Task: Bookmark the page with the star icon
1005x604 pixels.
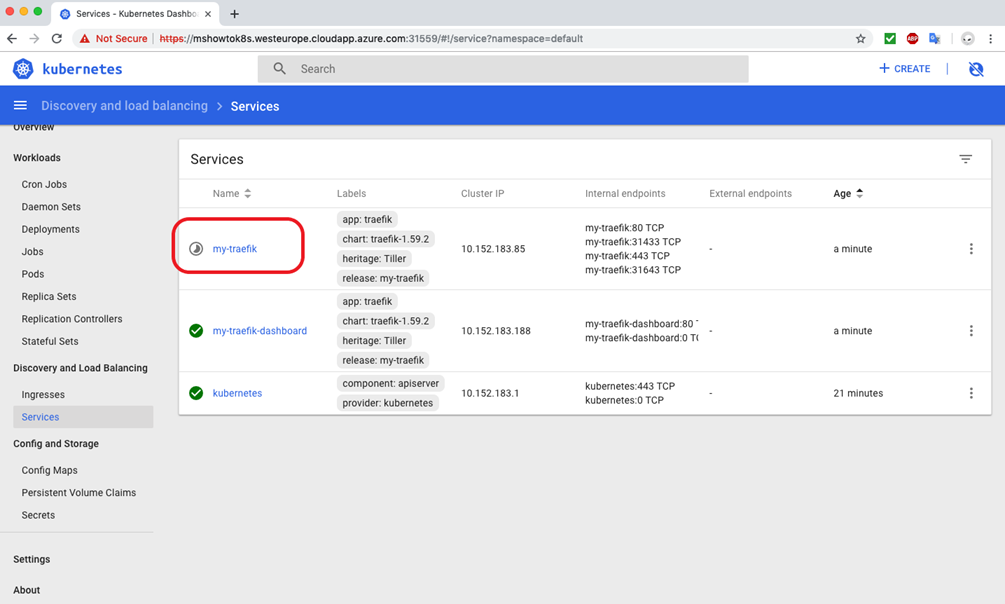Action: 860,38
